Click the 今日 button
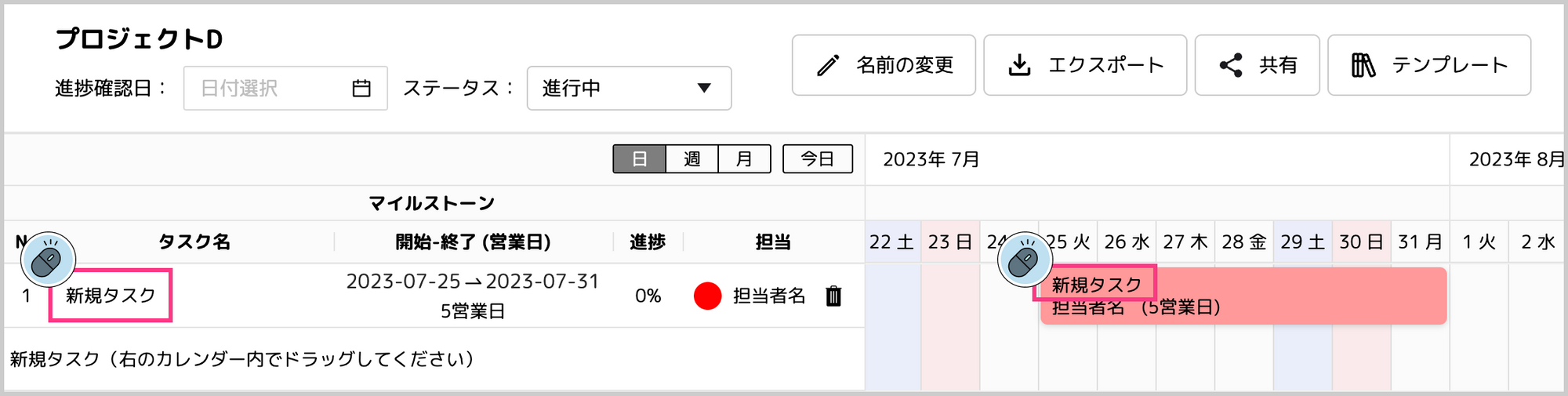Image resolution: width=1568 pixels, height=396 pixels. 817,159
